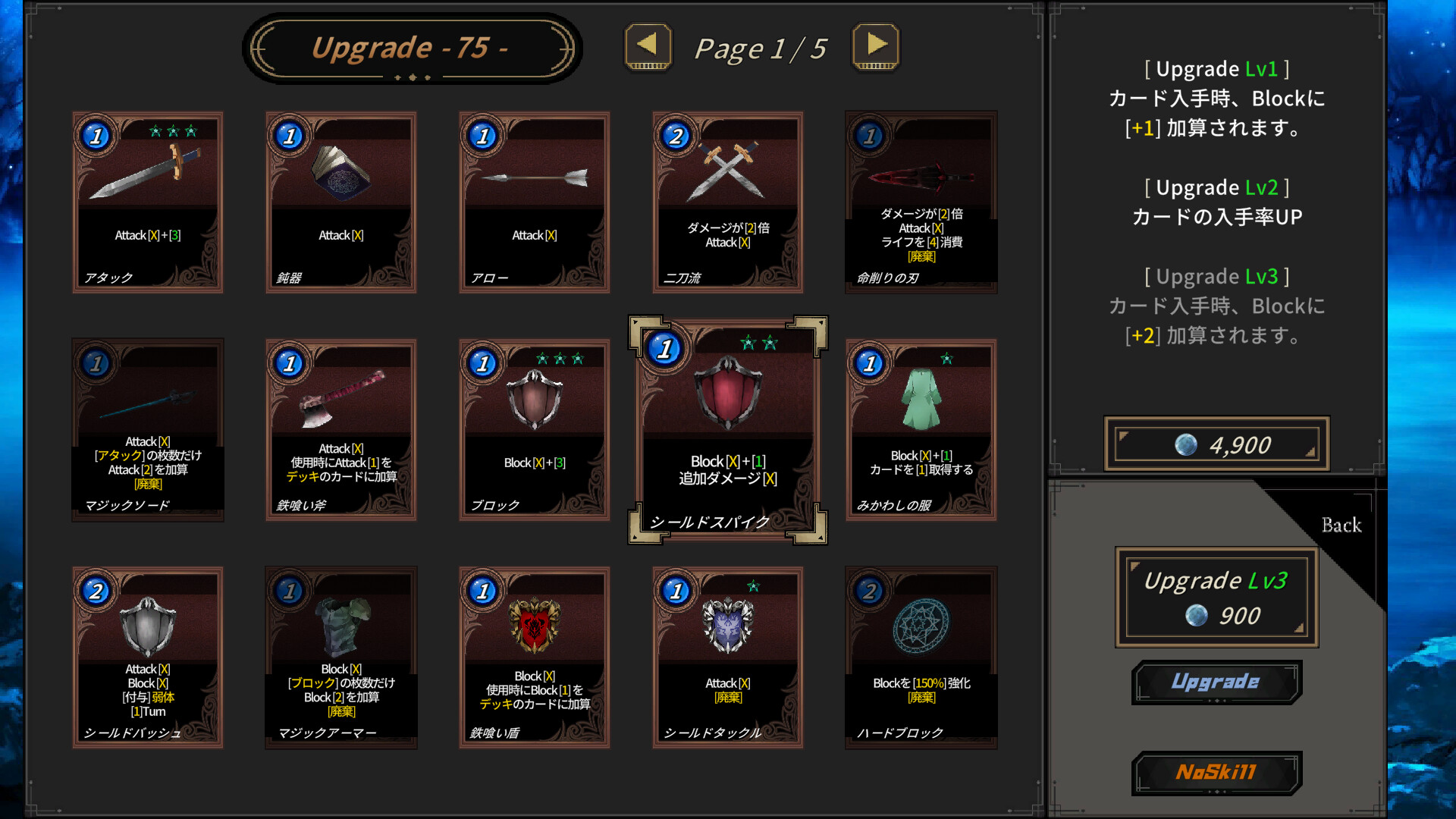Select the アタック sword card

(x=148, y=202)
